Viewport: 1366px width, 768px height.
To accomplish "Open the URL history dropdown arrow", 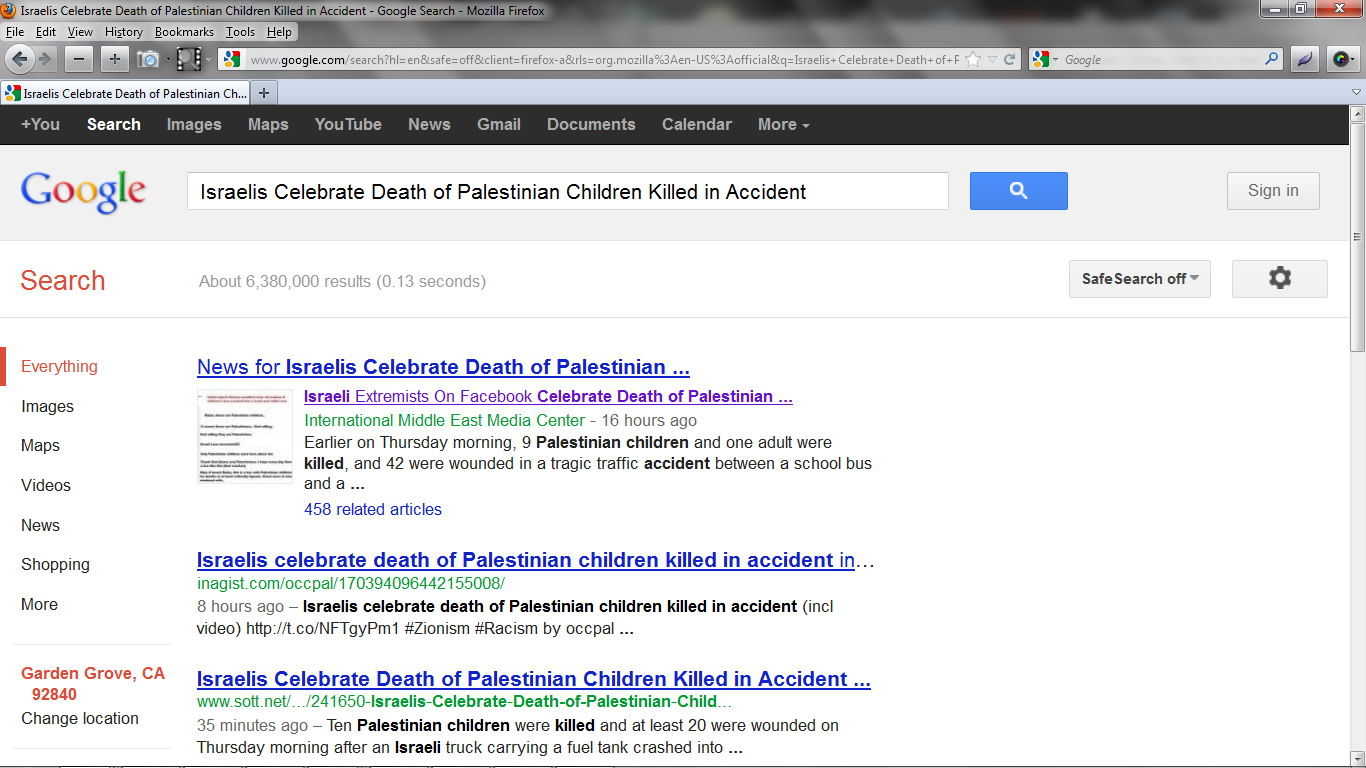I will pyautogui.click(x=992, y=59).
